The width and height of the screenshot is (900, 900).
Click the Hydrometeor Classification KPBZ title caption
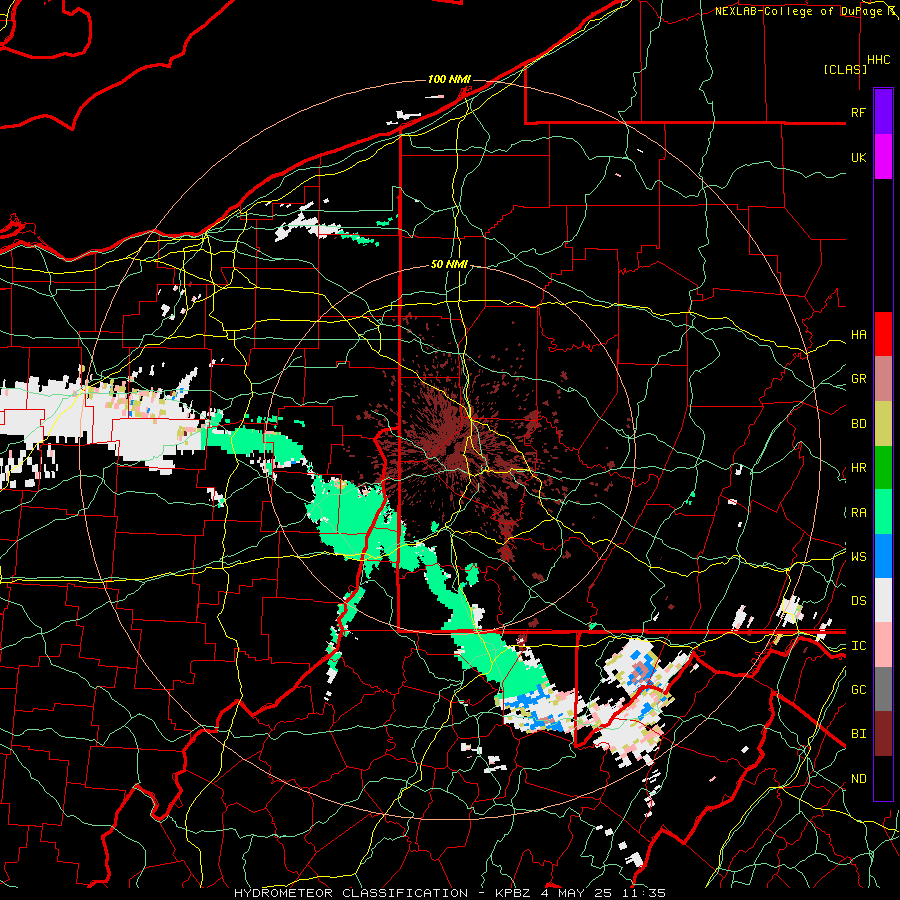[450, 893]
